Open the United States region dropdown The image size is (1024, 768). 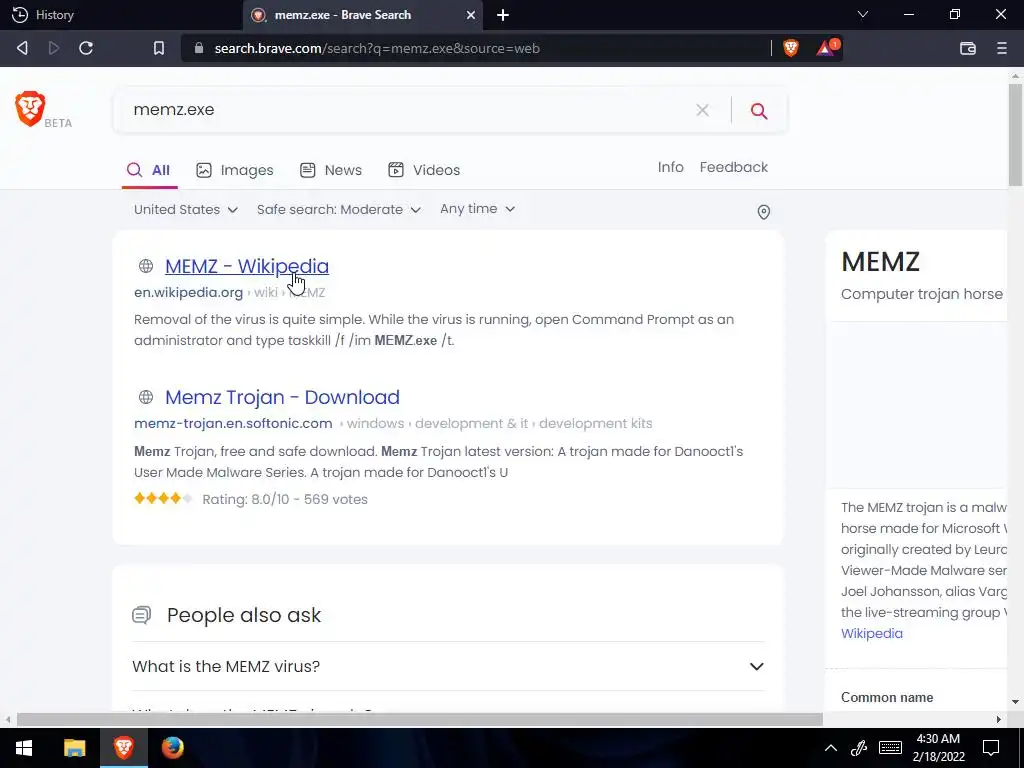click(x=185, y=210)
